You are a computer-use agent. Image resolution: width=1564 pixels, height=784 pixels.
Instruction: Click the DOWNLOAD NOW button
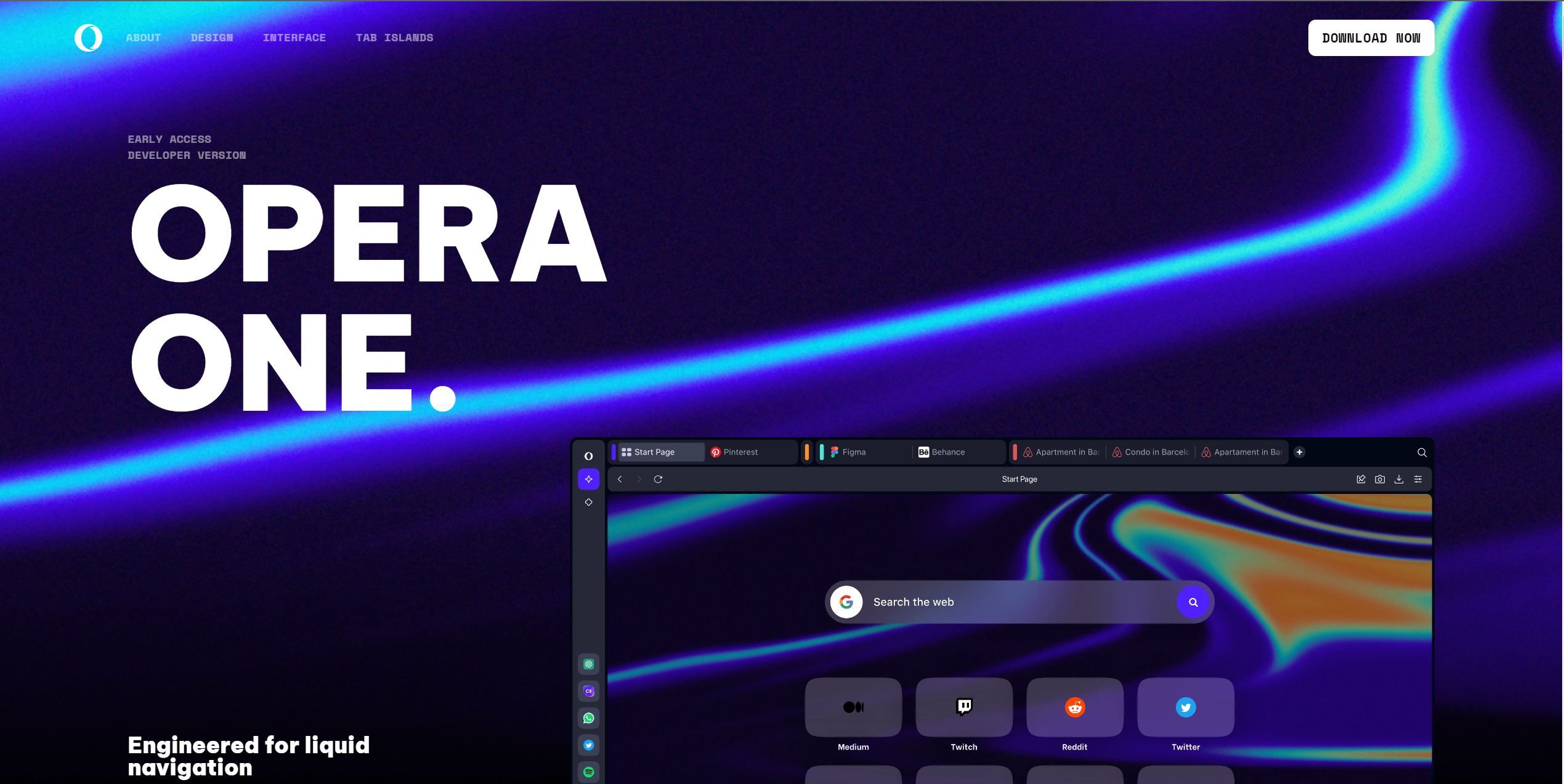(1371, 37)
